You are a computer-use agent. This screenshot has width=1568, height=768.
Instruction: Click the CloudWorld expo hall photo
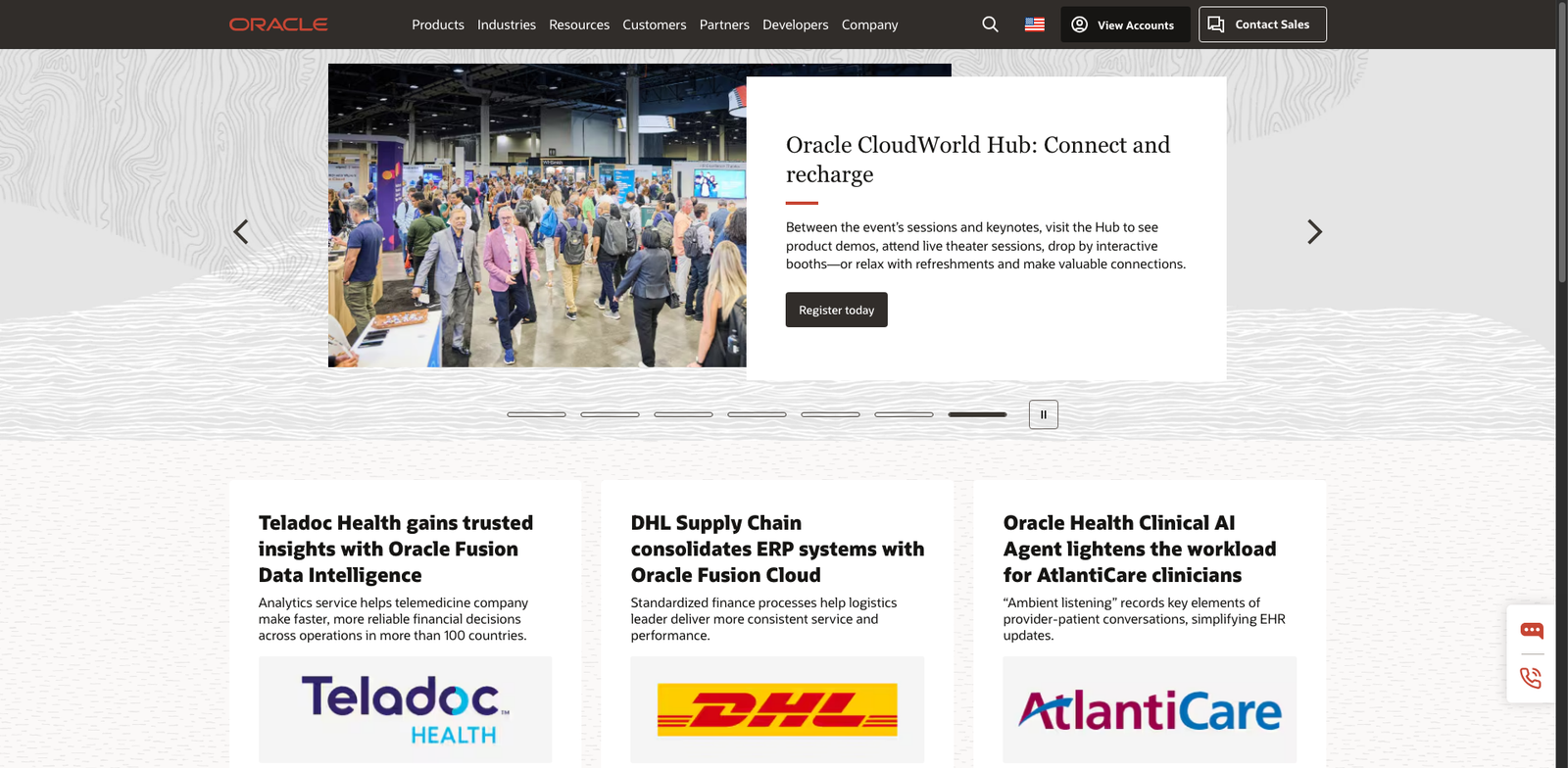537,216
